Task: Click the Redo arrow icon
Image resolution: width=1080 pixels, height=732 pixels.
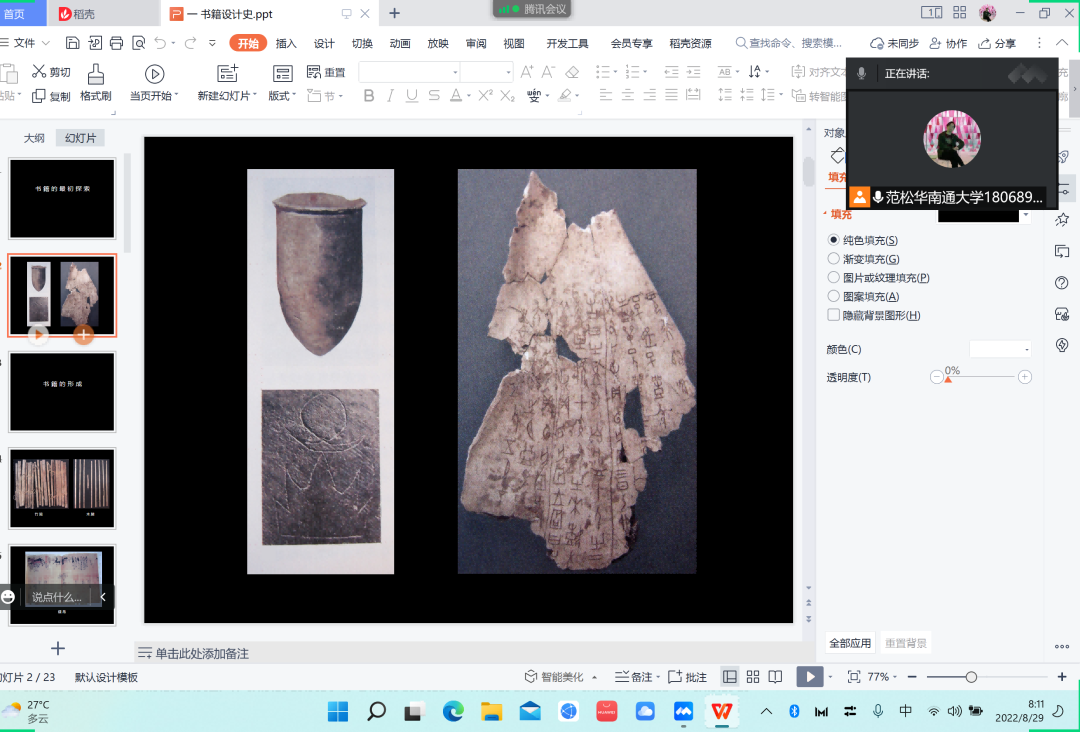Action: [x=190, y=43]
